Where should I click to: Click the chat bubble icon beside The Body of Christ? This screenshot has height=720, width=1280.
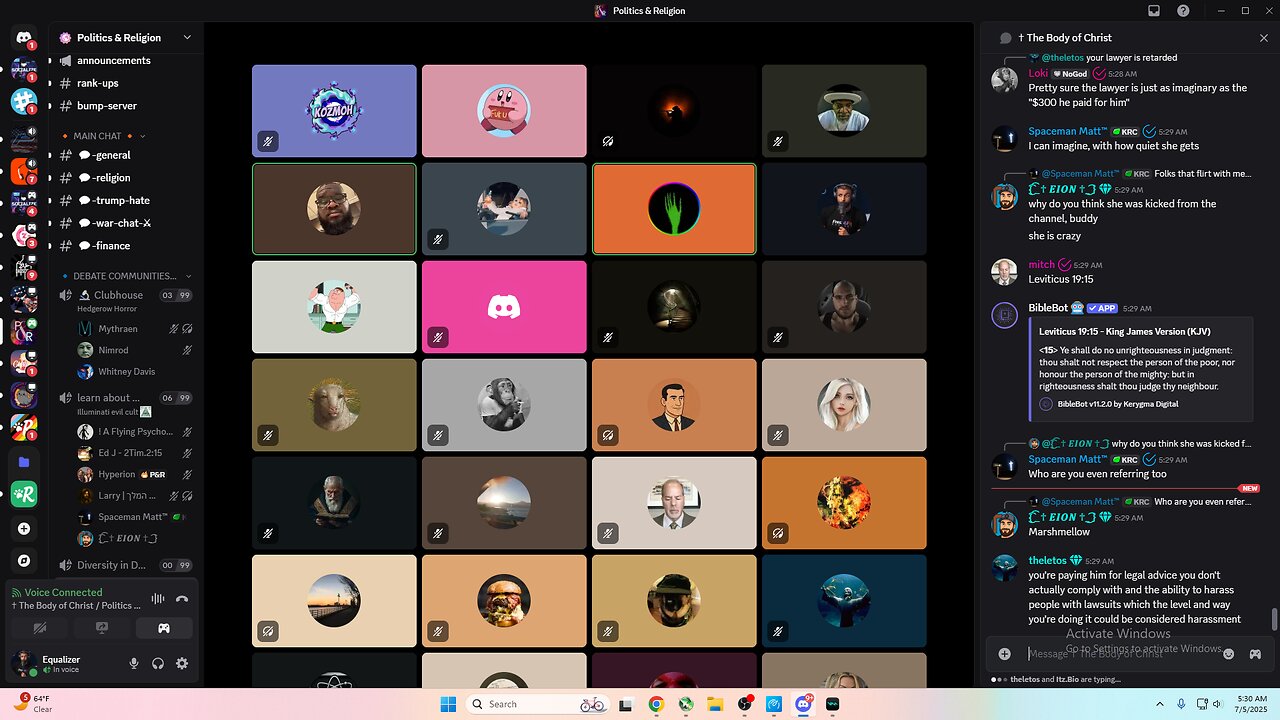(x=1006, y=38)
